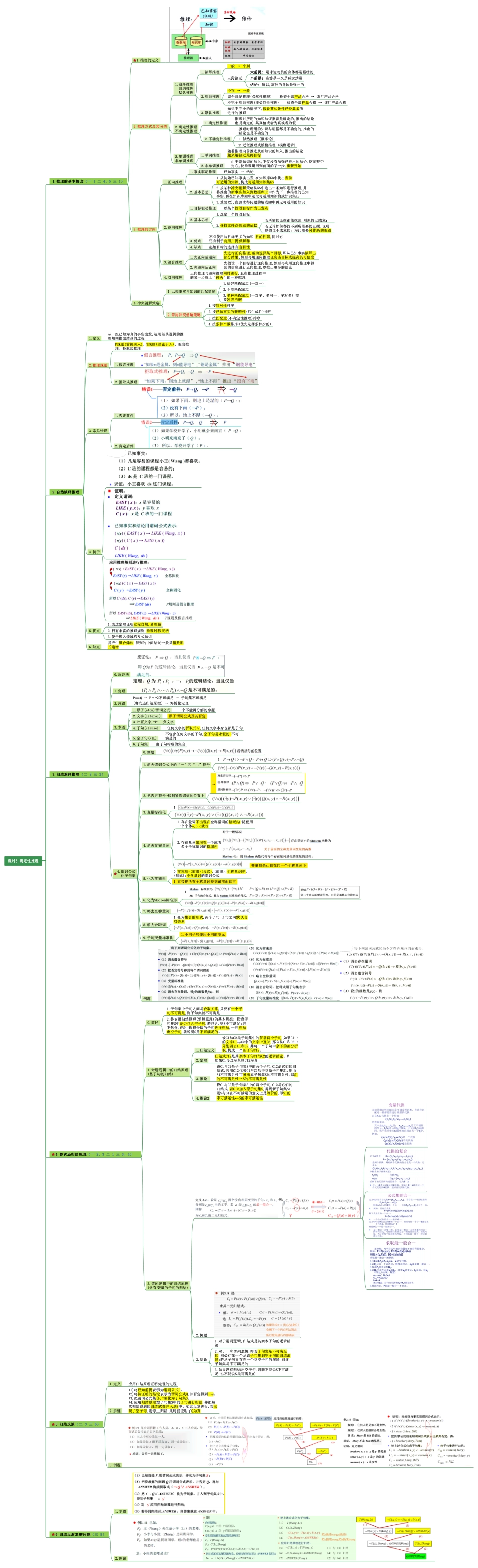The width and height of the screenshot is (478, 1568).
Task: Click the star icon beside 推理的定义
Action: pyautogui.click(x=134, y=60)
